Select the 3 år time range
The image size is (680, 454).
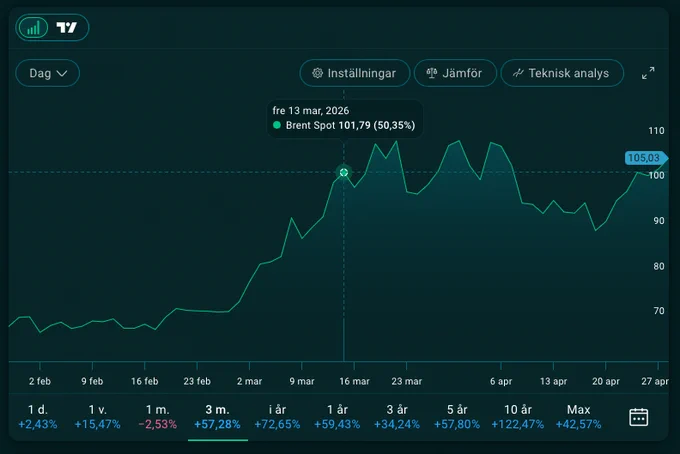(397, 417)
